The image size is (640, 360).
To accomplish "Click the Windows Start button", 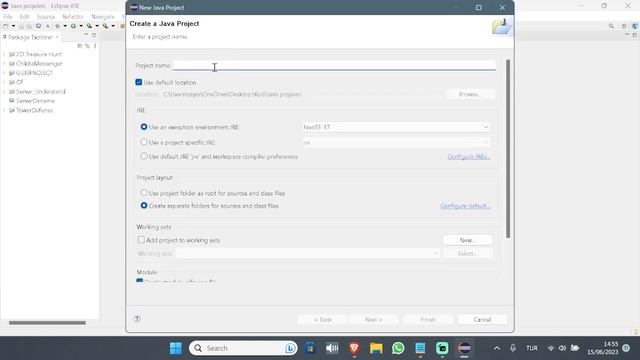I will (x=176, y=348).
